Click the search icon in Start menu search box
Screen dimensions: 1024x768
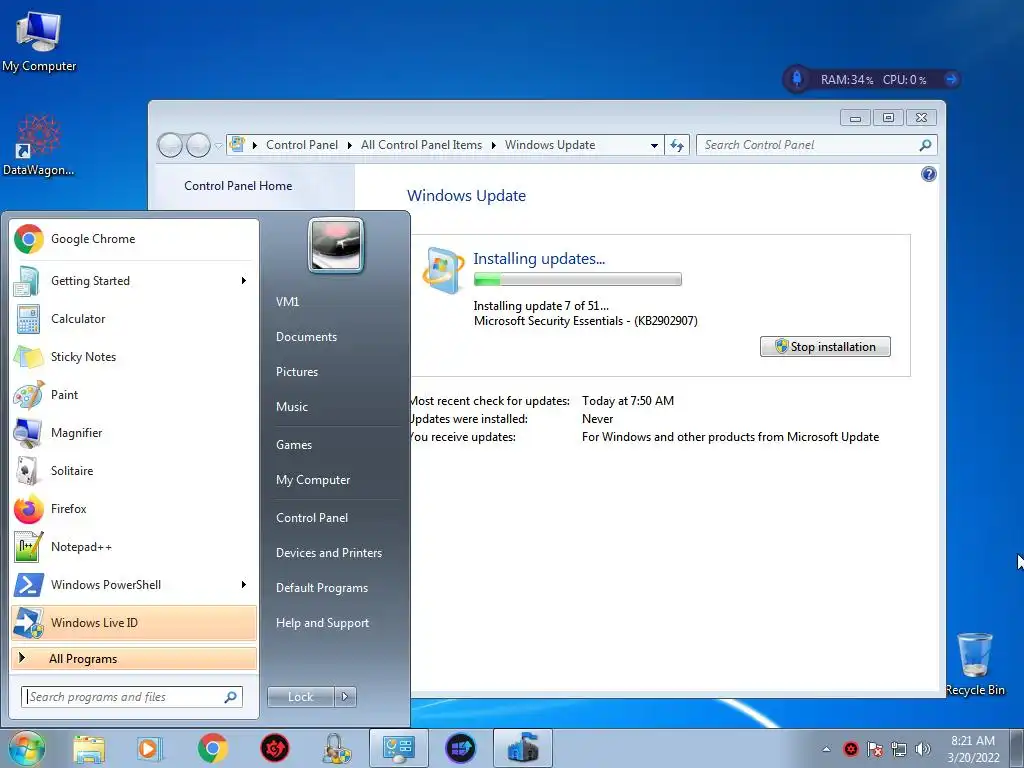231,697
